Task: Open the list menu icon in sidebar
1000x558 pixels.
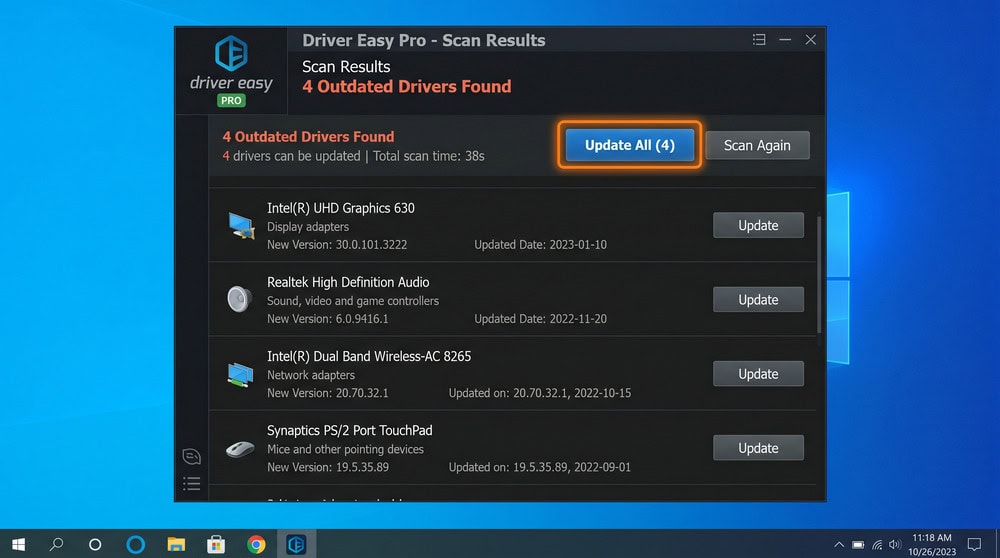Action: pos(191,483)
